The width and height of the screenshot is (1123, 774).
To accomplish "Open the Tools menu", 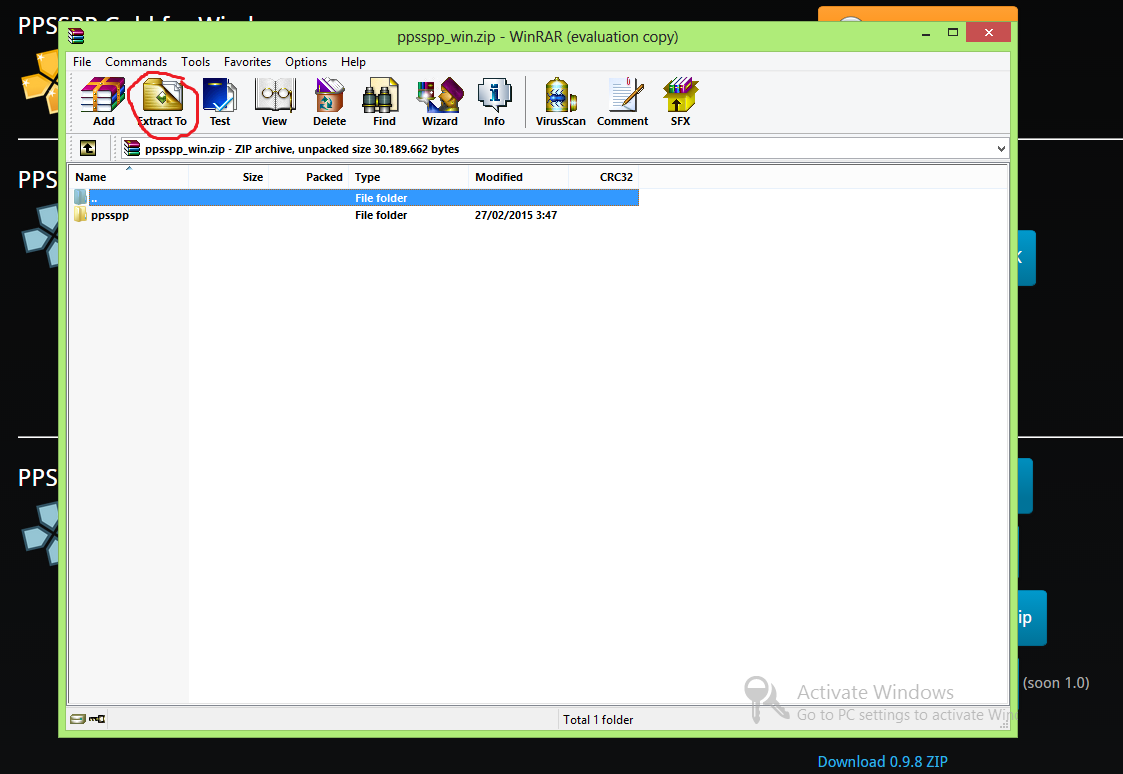I will (196, 62).
